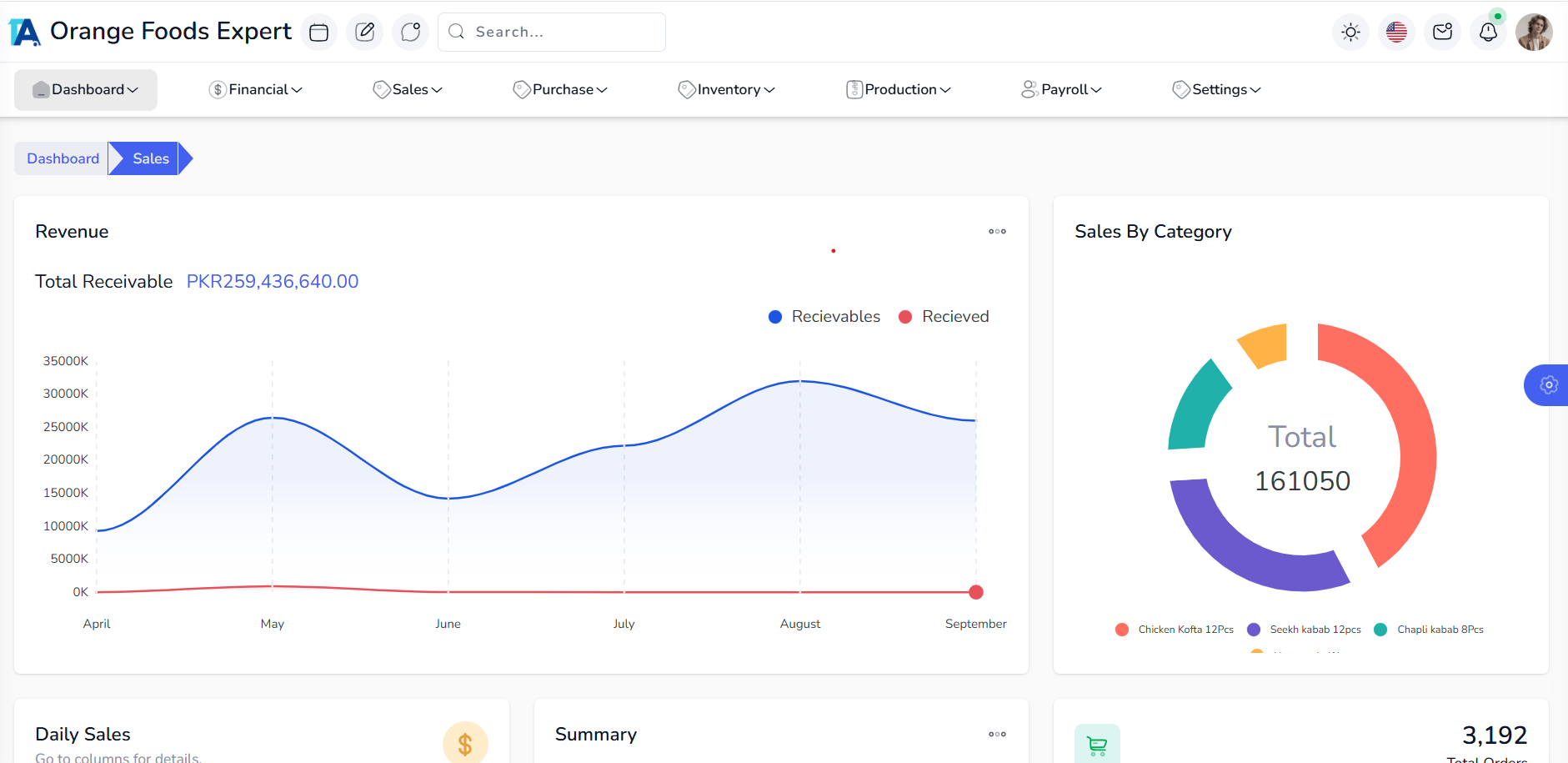This screenshot has width=1568, height=763.
Task: Click the edit note pencil icon
Action: (364, 33)
